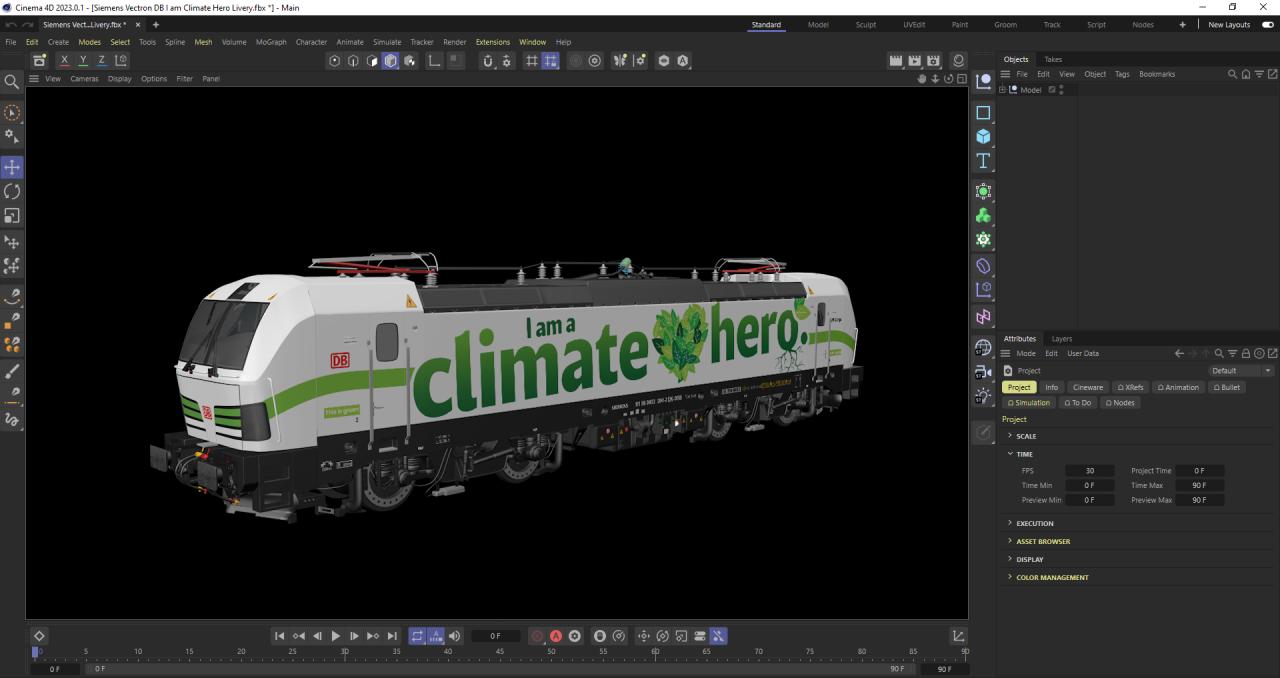Select the Rotate tool
This screenshot has width=1280, height=678.
pyautogui.click(x=12, y=191)
